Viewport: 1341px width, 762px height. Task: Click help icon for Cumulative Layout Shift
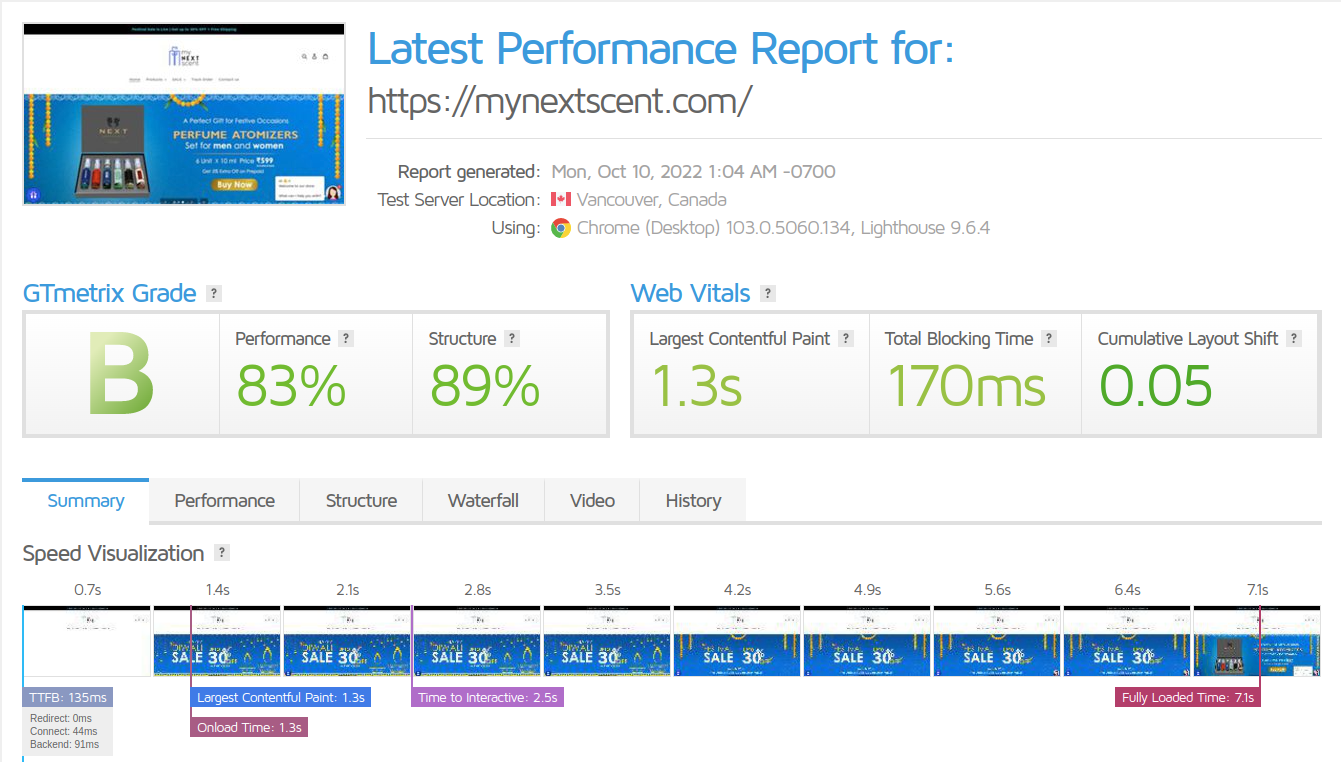1294,339
